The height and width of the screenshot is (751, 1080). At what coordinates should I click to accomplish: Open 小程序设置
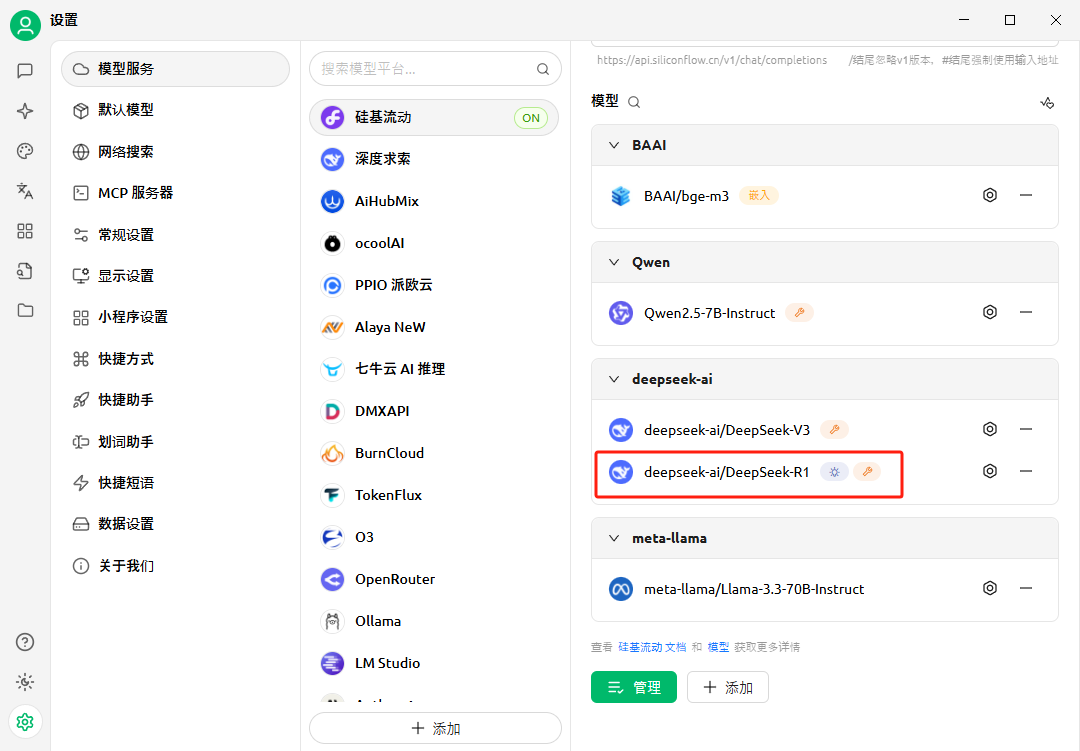coord(176,318)
